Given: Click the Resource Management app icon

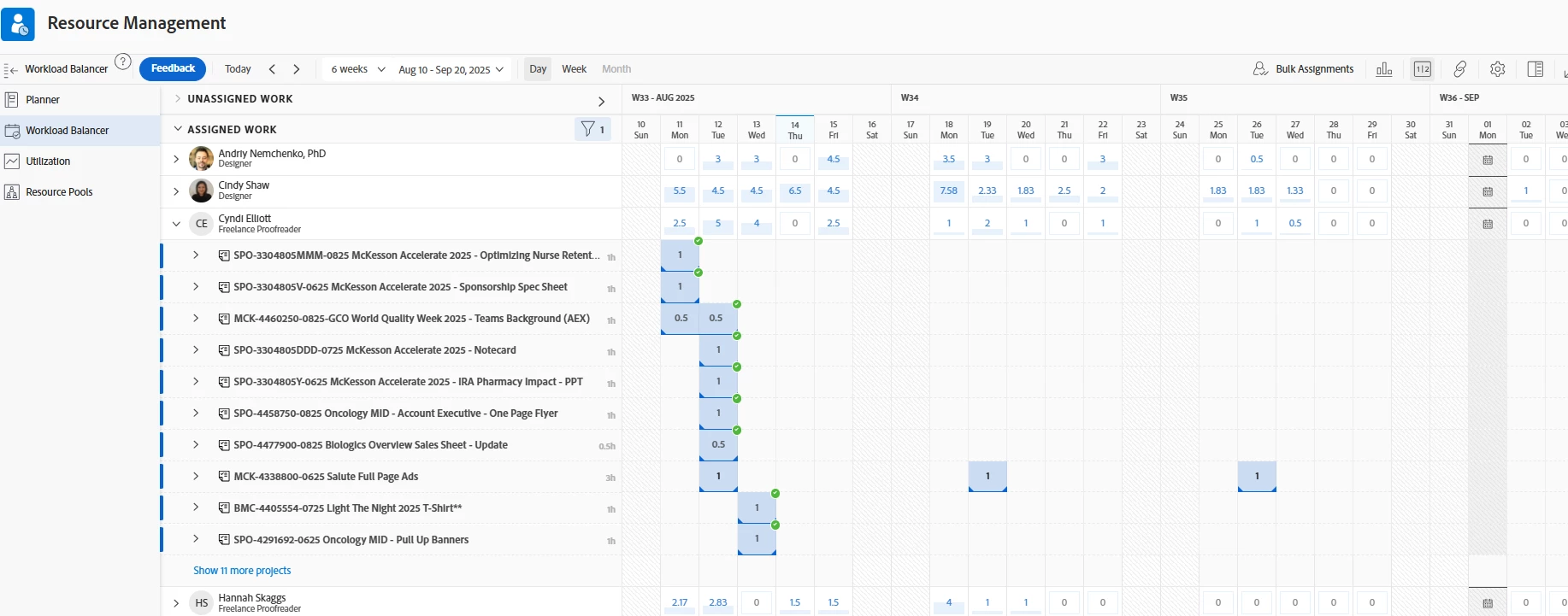Looking at the screenshot, I should (18, 24).
